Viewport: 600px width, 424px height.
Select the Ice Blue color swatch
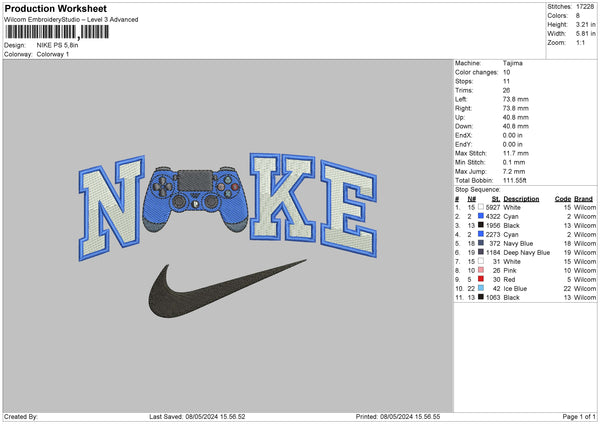coord(481,288)
